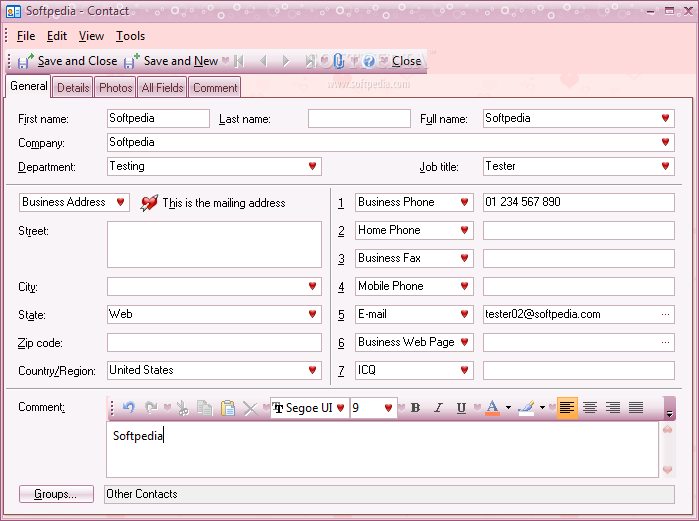Click the ellipsis in Business Web Page field

tap(665, 342)
